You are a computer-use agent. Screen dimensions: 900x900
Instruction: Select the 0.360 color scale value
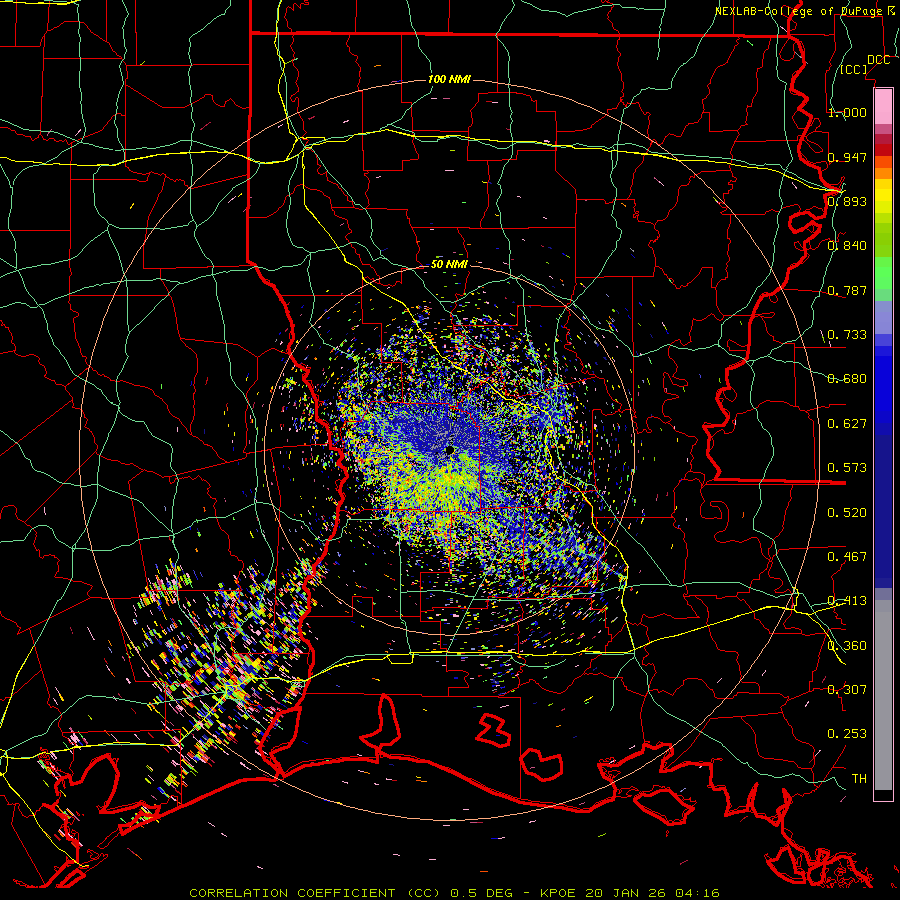(847, 646)
